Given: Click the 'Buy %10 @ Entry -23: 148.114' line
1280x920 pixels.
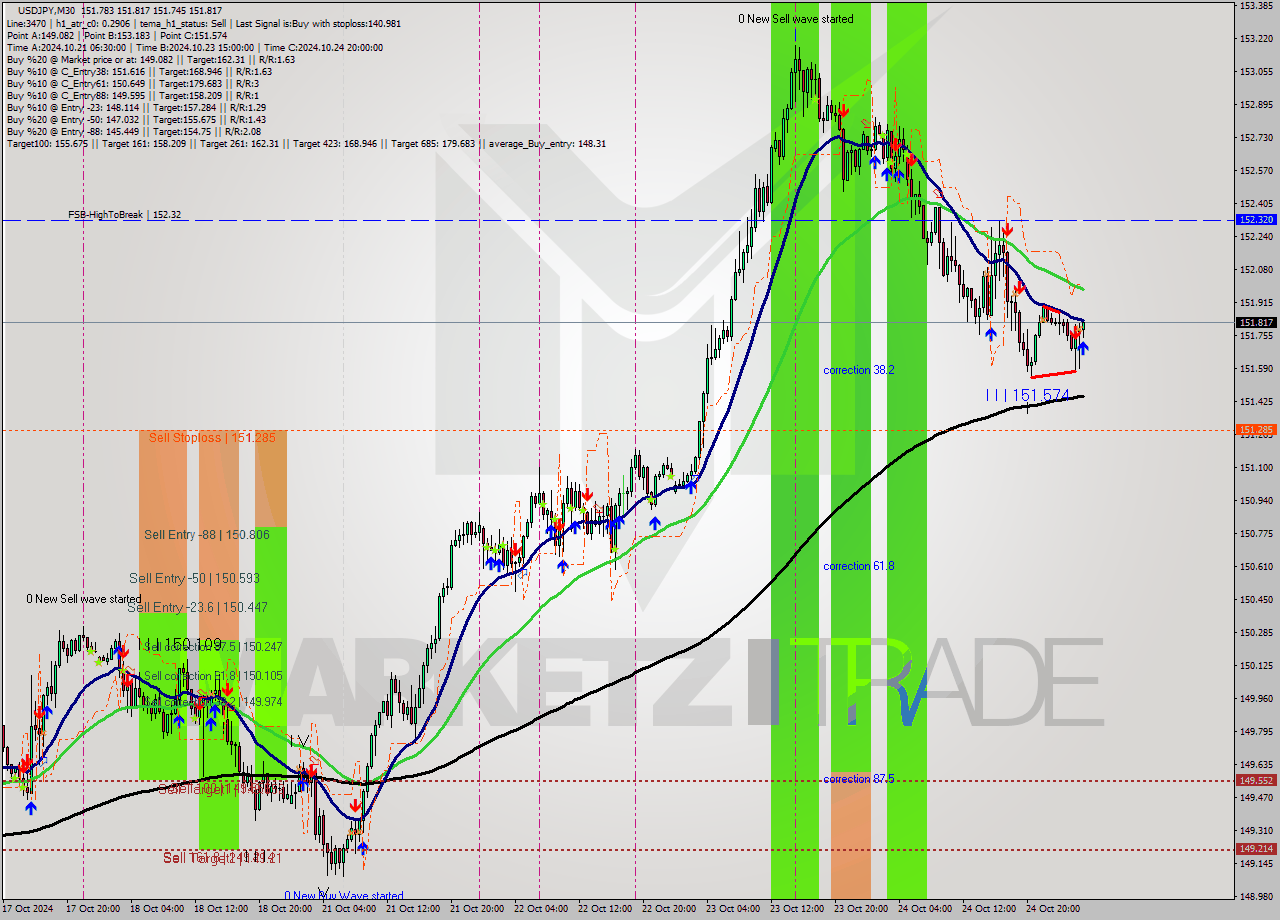Looking at the screenshot, I should click(136, 107).
